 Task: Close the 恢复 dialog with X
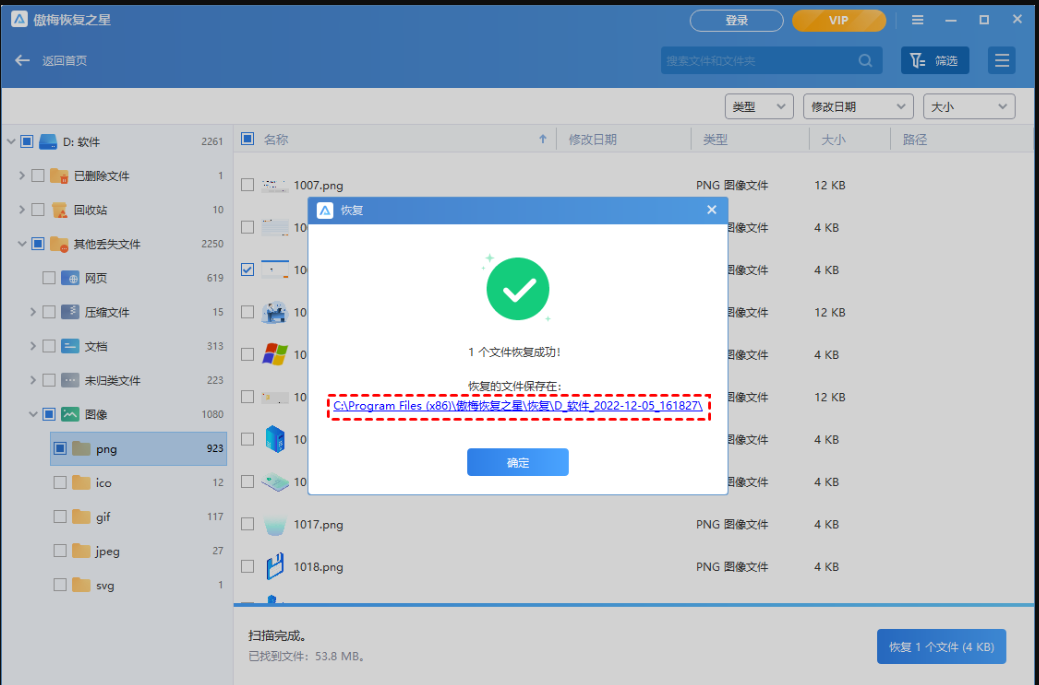tap(712, 209)
